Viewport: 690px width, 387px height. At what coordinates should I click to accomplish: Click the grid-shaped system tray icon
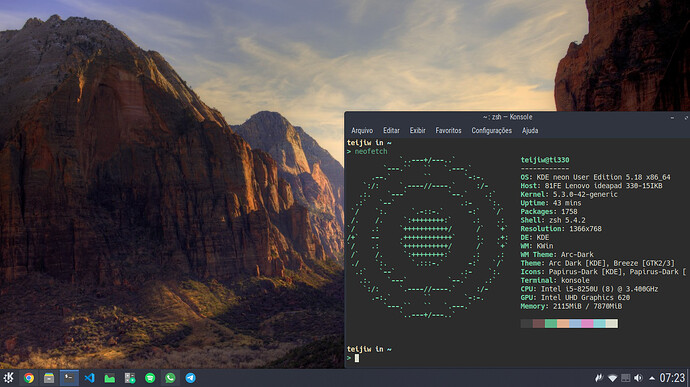pyautogui.click(x=625, y=378)
